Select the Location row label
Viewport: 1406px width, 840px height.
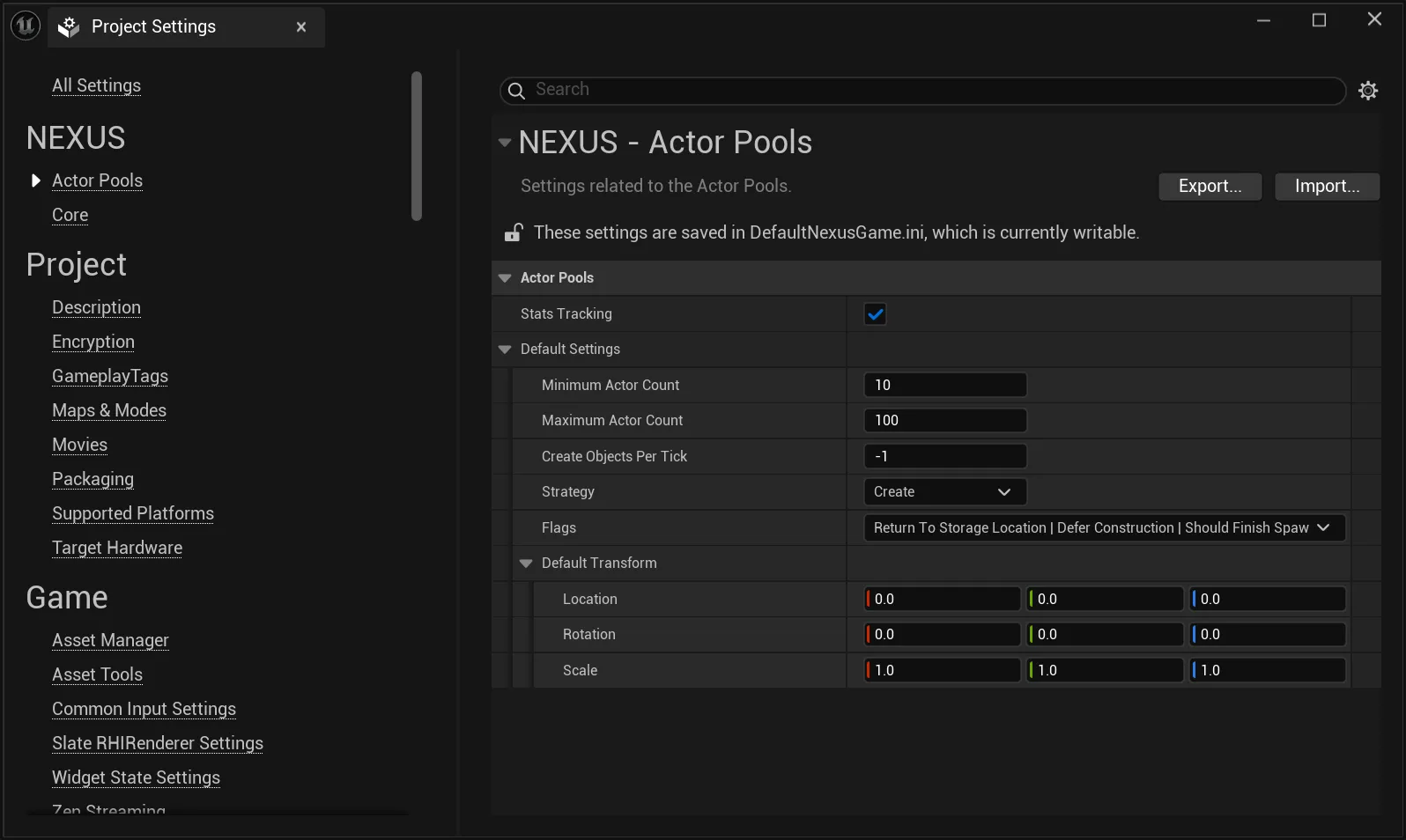[x=589, y=600]
